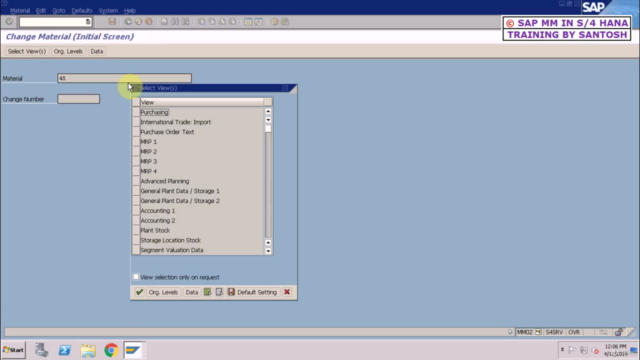Open Windows PowerShell from the taskbar
Image resolution: width=640 pixels, height=360 pixels.
64,350
